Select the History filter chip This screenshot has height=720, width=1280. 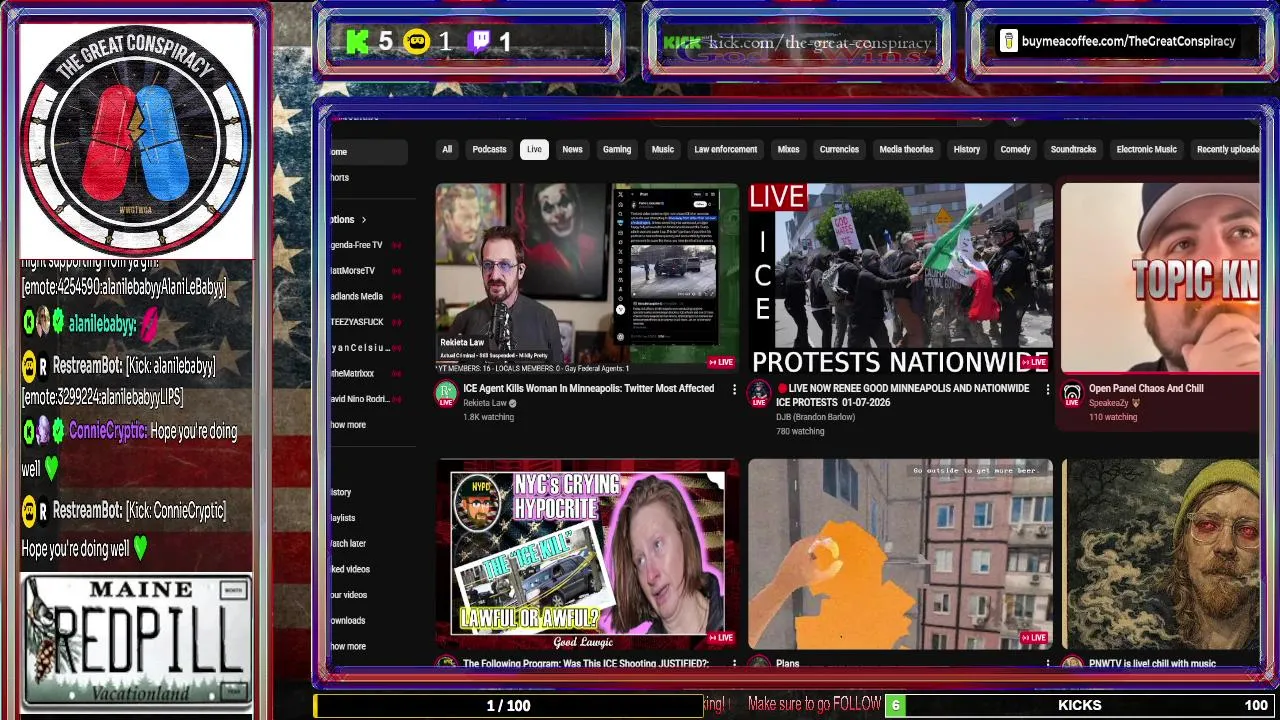click(967, 149)
